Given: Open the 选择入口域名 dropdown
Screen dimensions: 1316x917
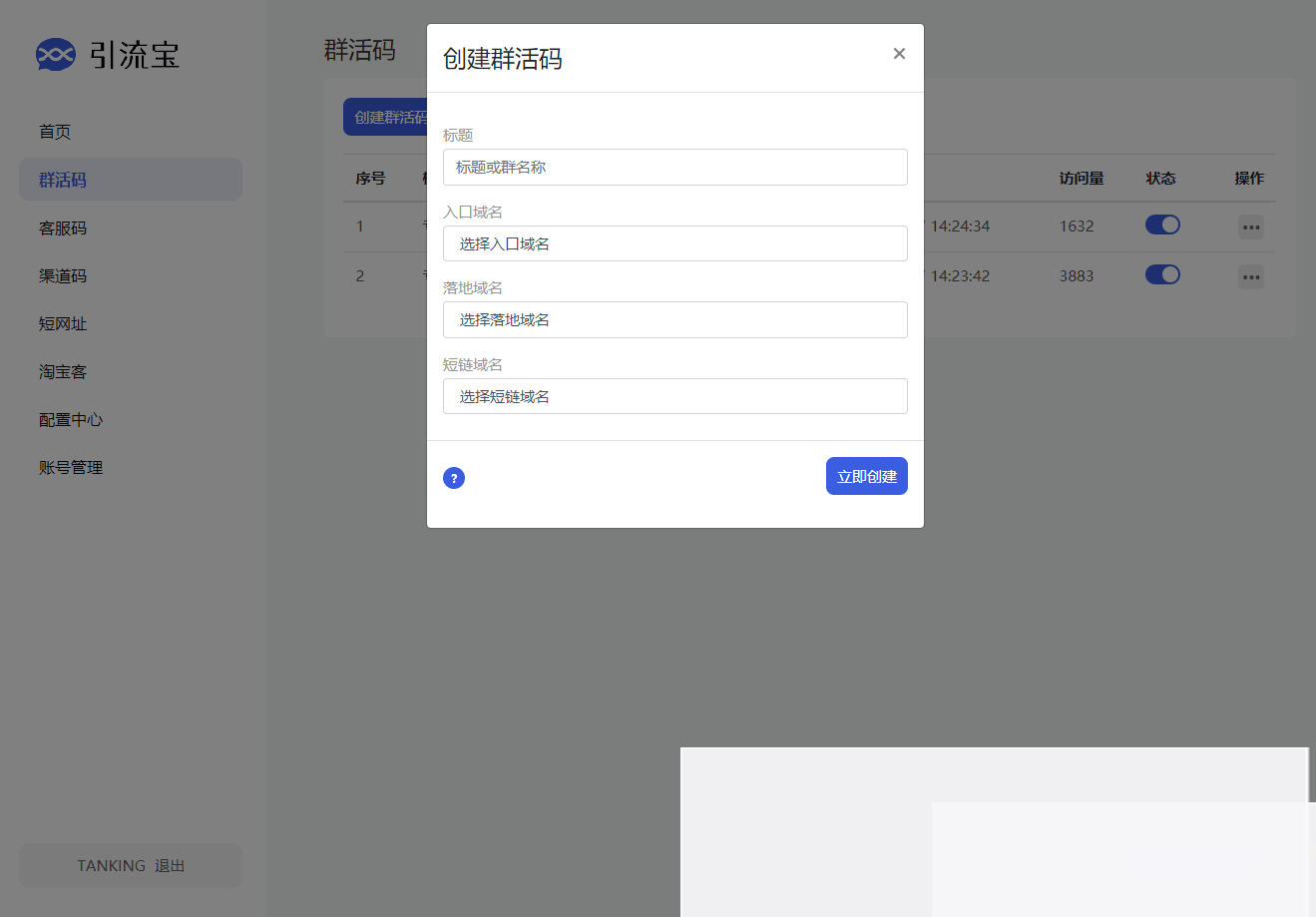Looking at the screenshot, I should point(674,243).
